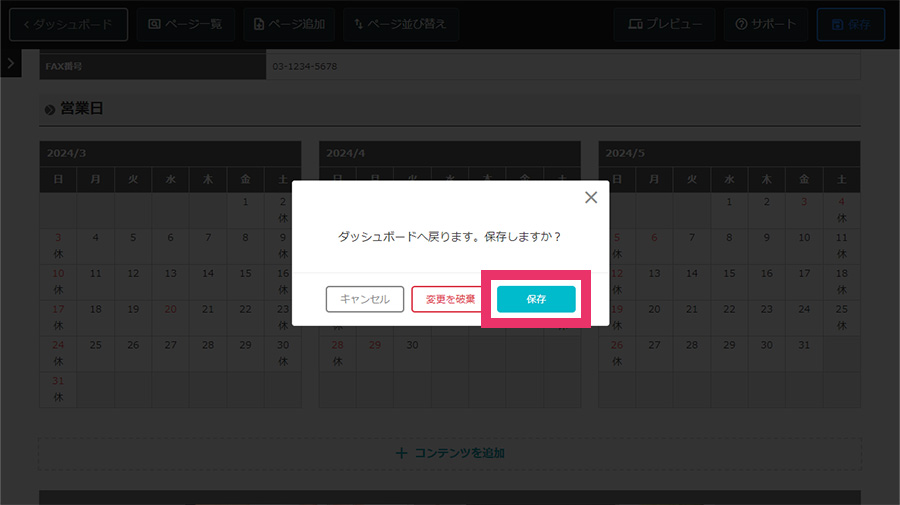Go back via ダッシュボード button
Viewport: 900px width, 505px height.
pyautogui.click(x=68, y=24)
